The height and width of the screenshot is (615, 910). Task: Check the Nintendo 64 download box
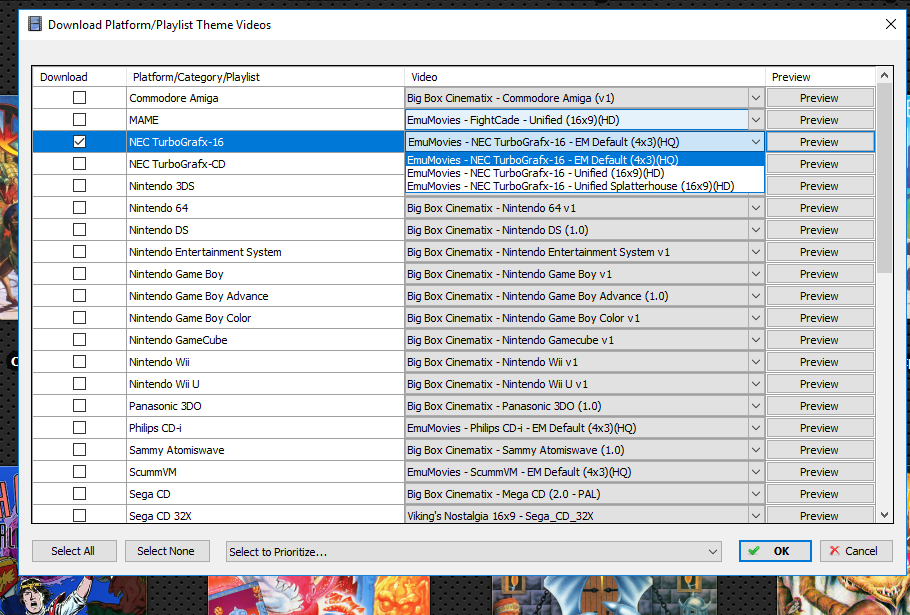point(80,208)
